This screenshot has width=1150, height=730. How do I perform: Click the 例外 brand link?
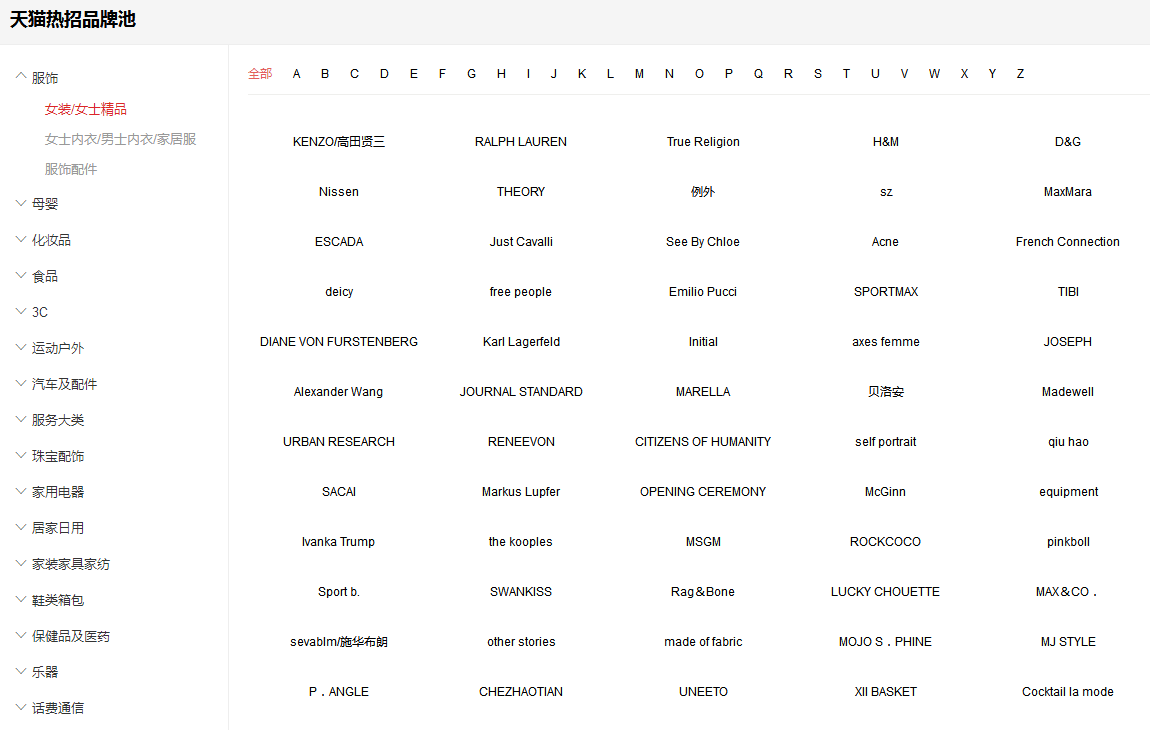[x=703, y=191]
